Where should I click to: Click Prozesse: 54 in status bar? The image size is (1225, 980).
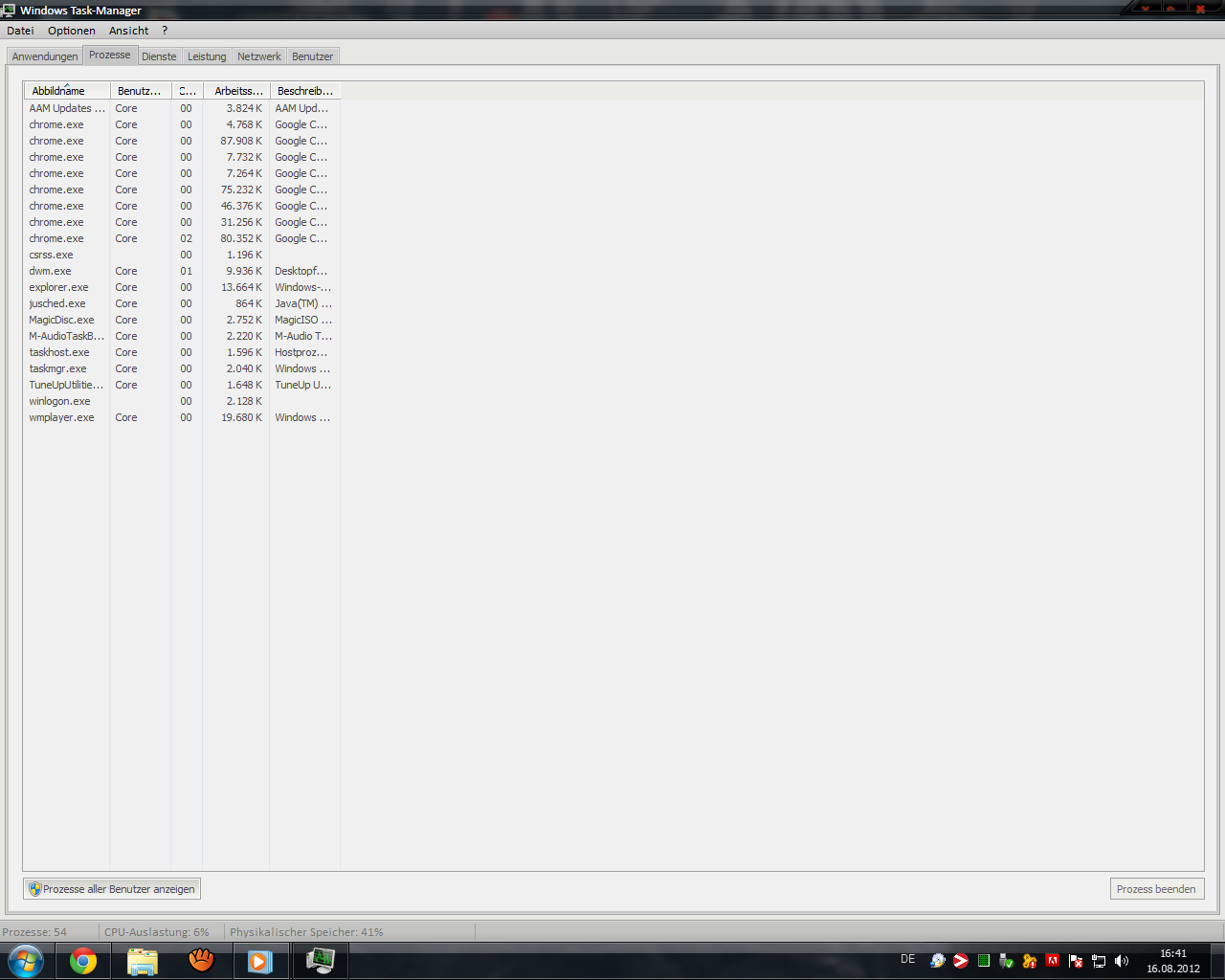click(34, 932)
